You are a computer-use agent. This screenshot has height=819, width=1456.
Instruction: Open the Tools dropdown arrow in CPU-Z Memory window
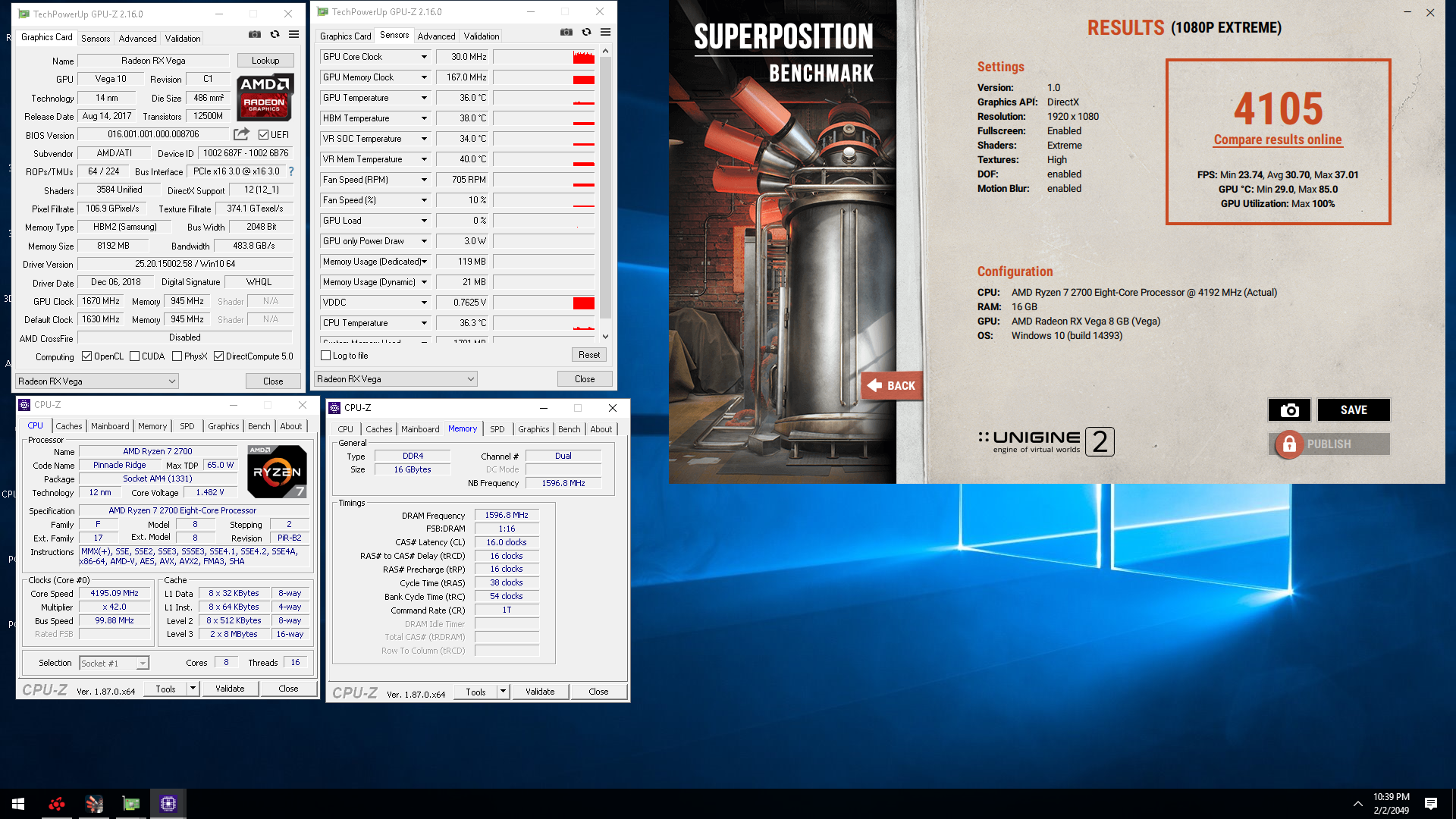(x=503, y=692)
